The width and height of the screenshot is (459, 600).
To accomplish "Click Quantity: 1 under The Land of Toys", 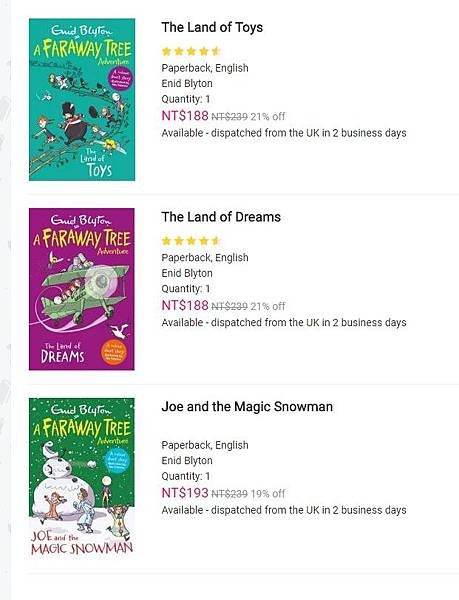I will (186, 99).
